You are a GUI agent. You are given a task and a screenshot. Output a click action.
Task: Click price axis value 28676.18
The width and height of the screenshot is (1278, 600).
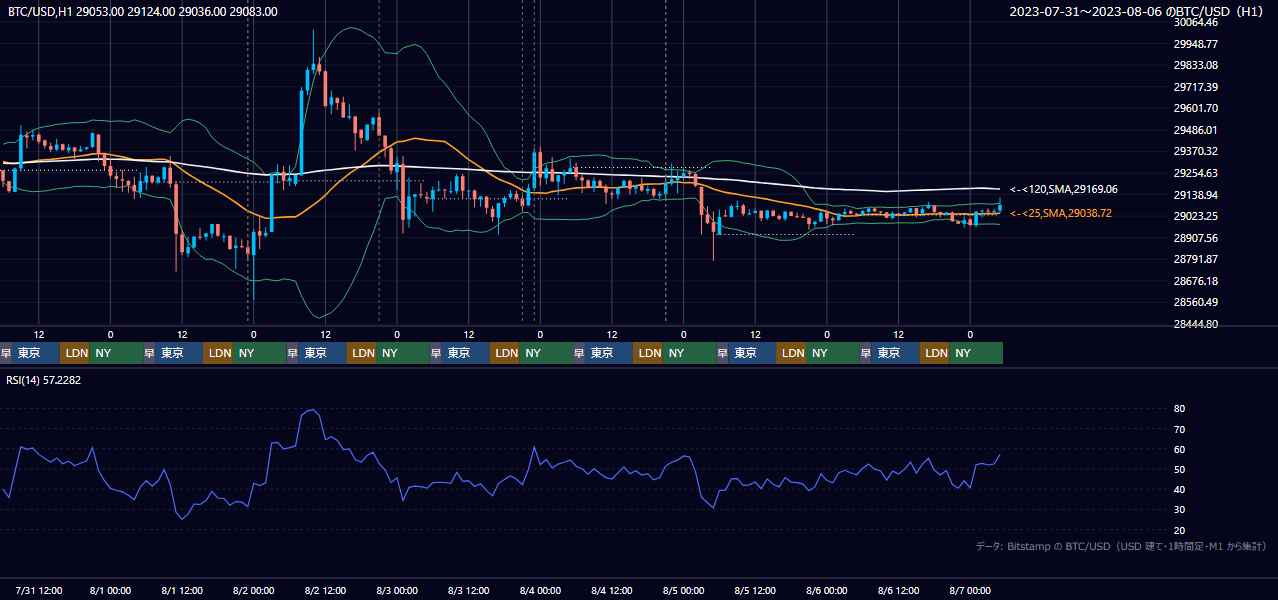pyautogui.click(x=1195, y=281)
